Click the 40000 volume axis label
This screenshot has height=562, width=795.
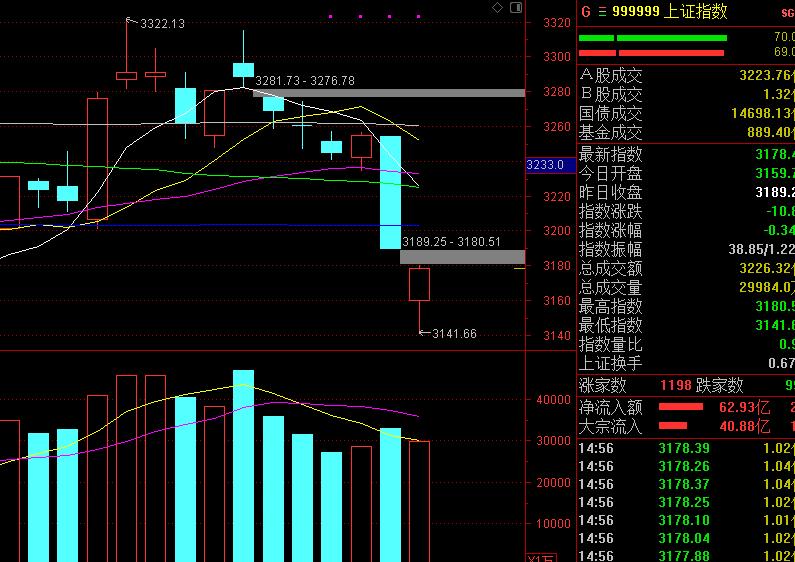coord(554,400)
